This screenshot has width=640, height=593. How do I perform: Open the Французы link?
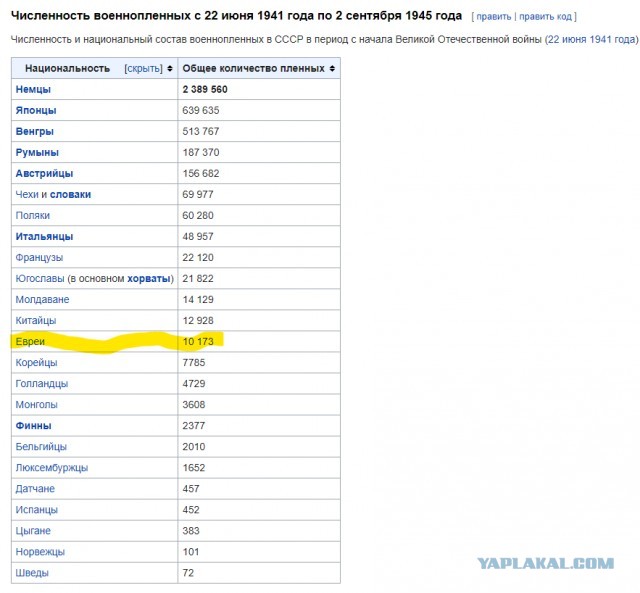(39, 258)
